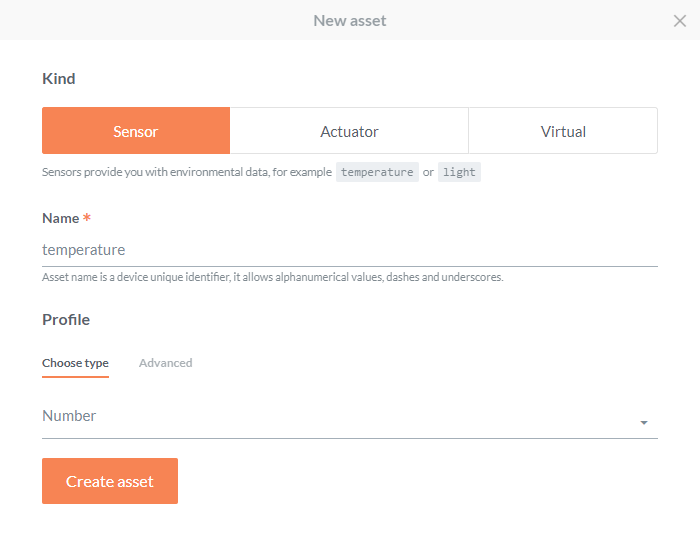Click the word 'or' between example tags
Viewport: 700px width, 534px height.
pos(428,172)
